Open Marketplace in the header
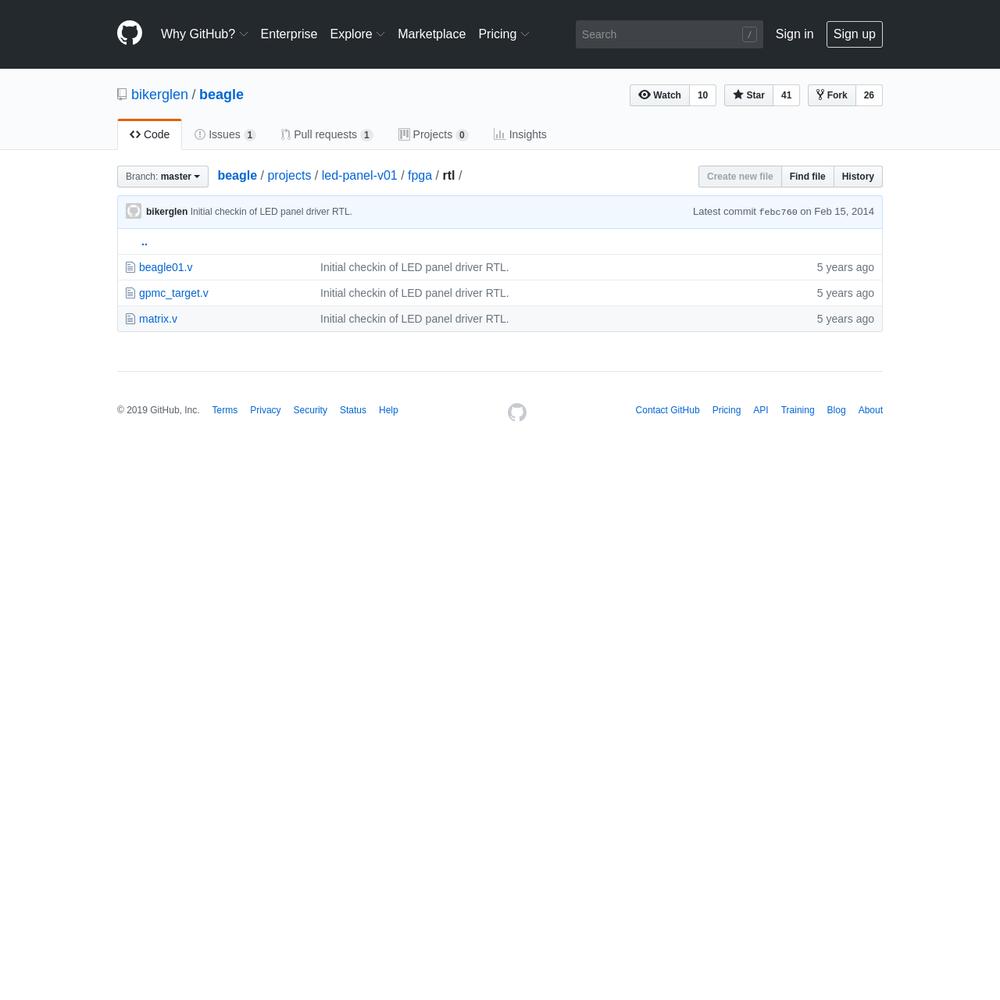 [432, 34]
